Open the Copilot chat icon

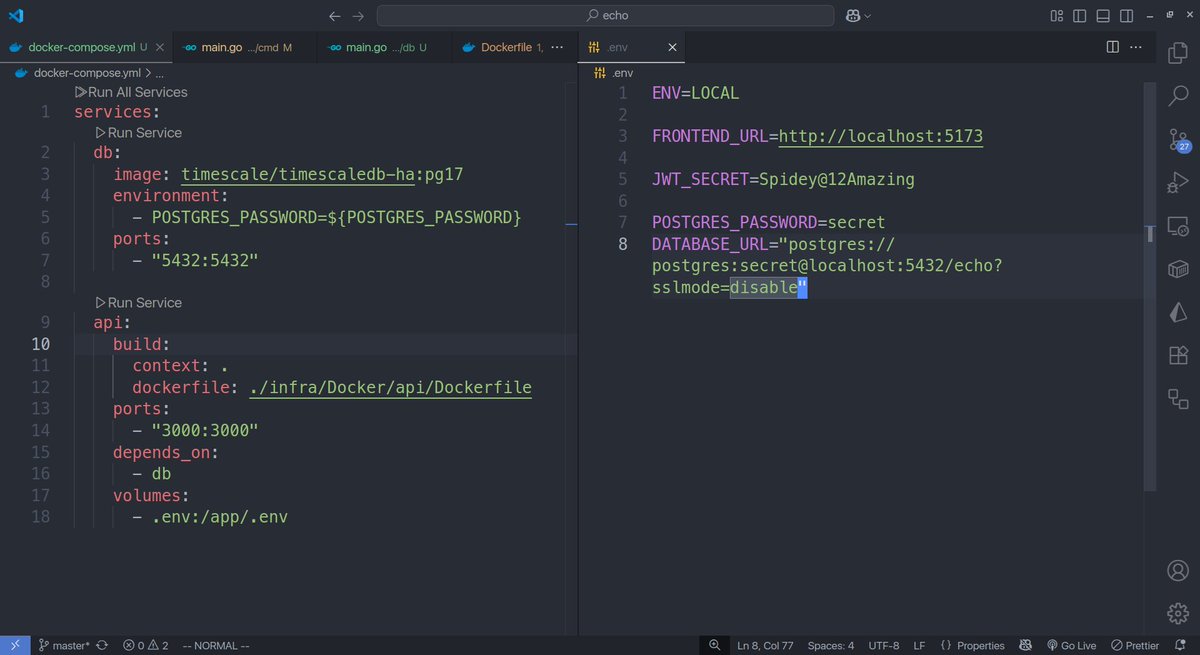(x=853, y=16)
